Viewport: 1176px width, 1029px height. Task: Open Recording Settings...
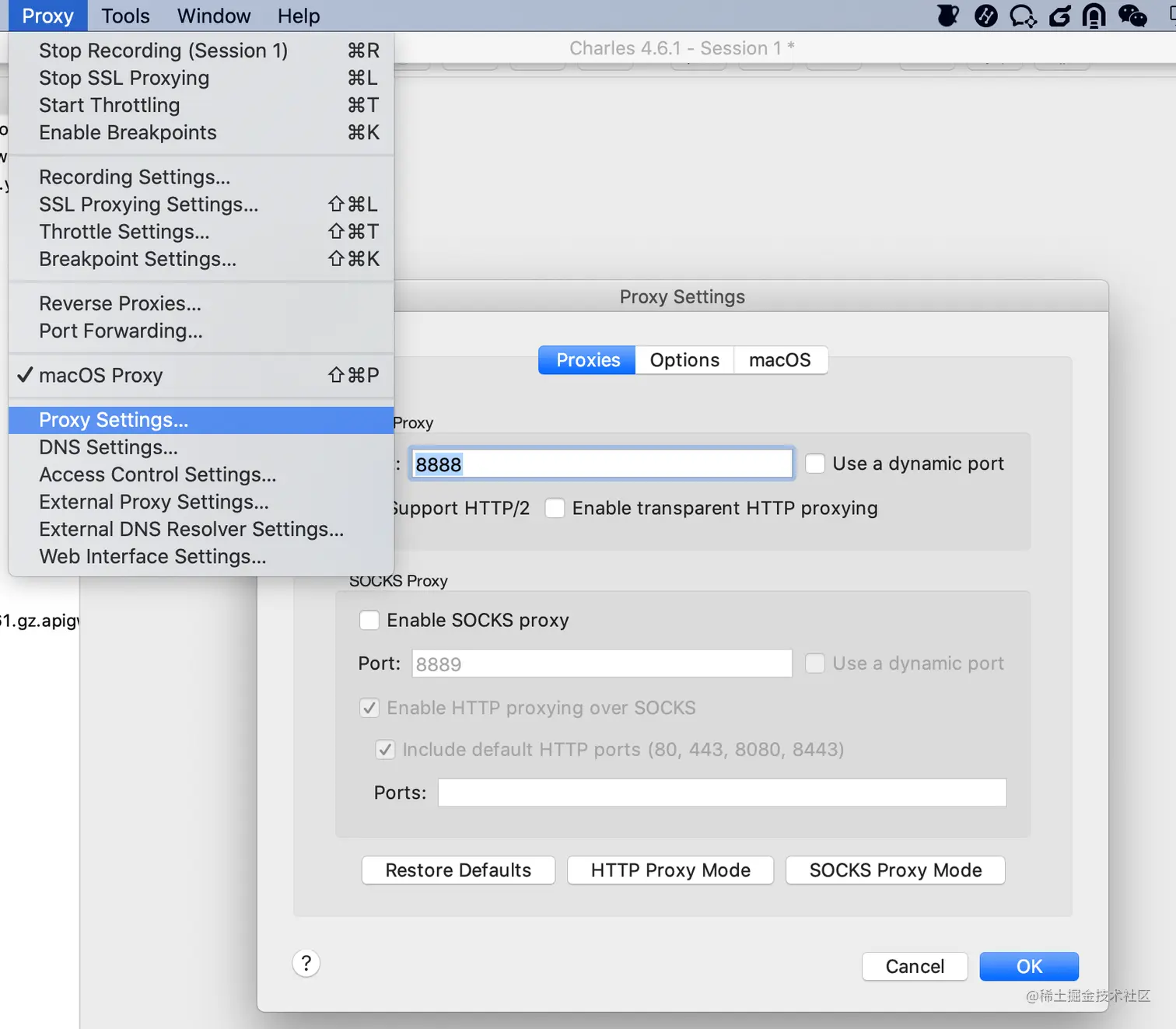(201, 177)
